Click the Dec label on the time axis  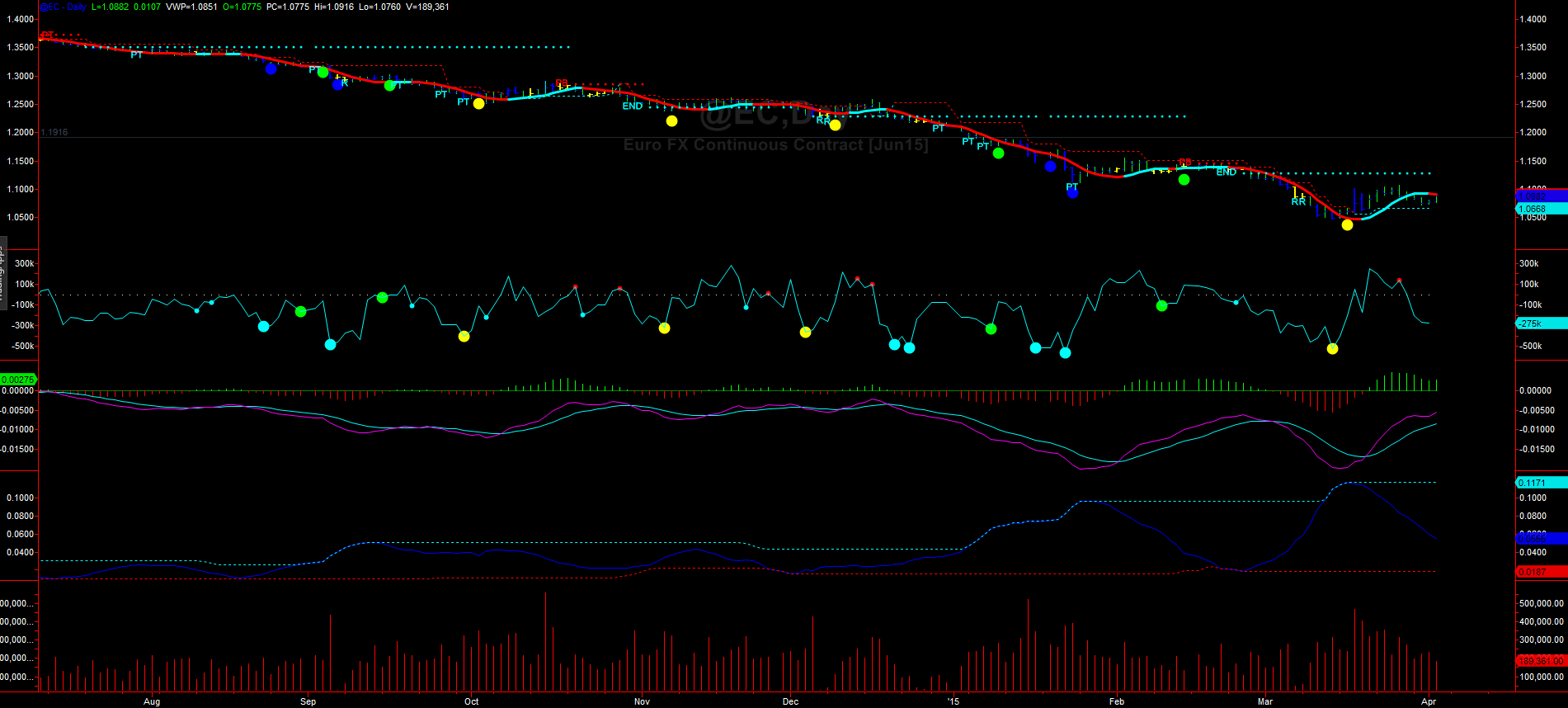click(790, 701)
